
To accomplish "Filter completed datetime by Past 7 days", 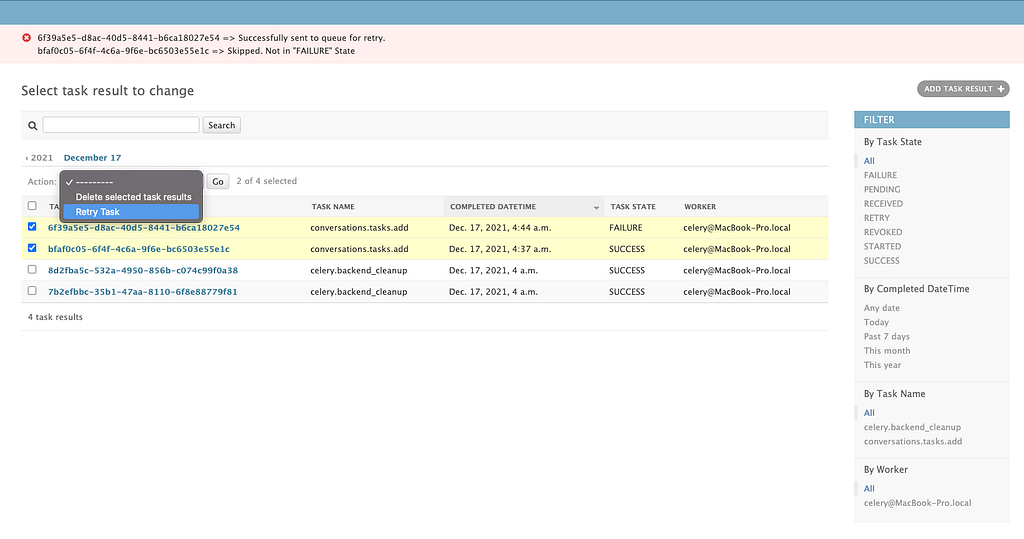I will coord(887,336).
